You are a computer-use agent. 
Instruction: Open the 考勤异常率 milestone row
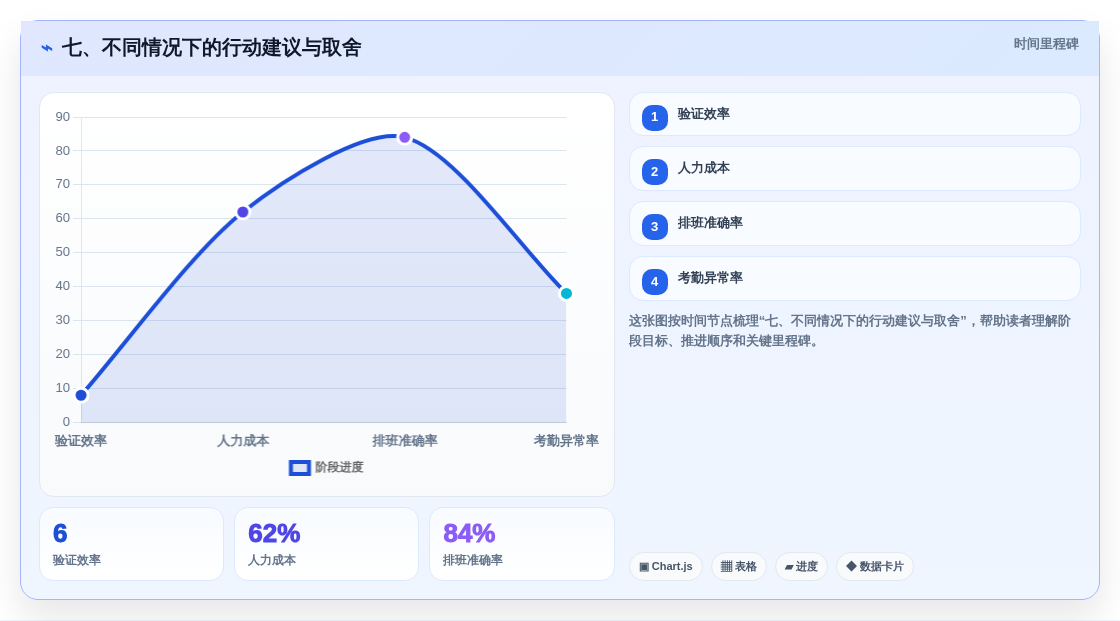[854, 279]
